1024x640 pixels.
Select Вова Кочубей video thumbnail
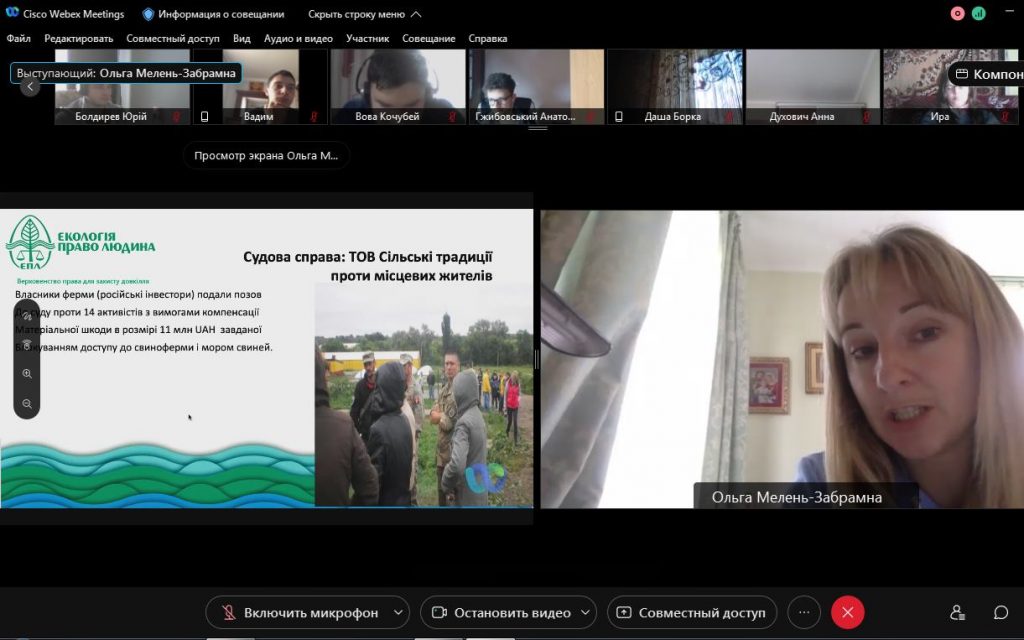398,87
